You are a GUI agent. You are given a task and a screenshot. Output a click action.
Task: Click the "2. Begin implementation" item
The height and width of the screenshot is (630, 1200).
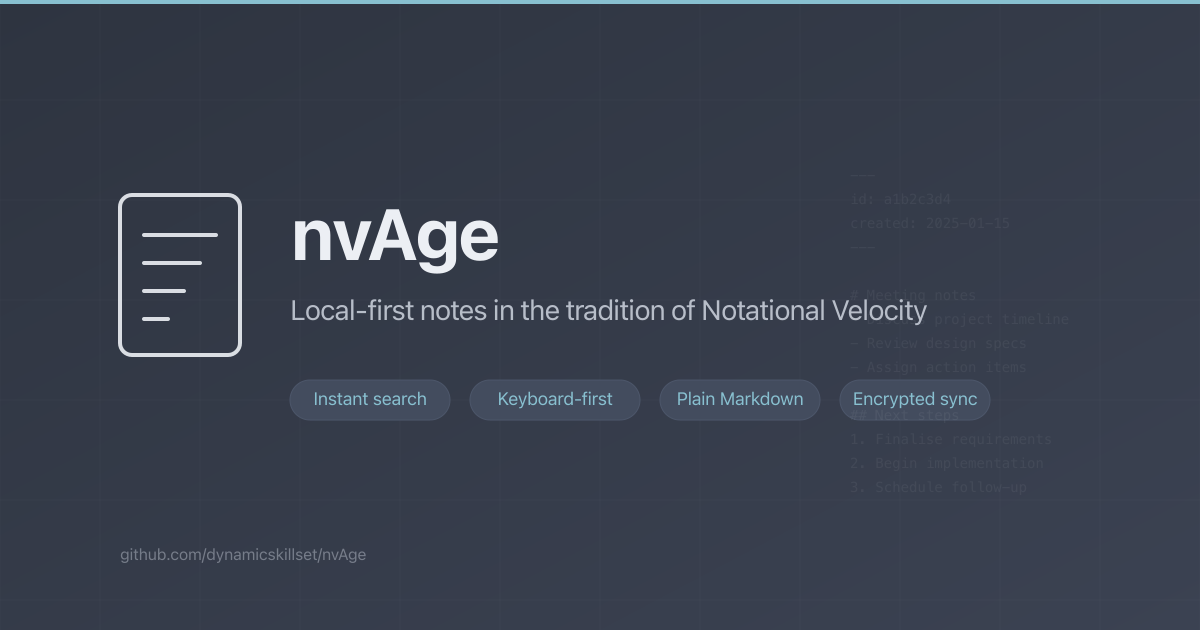(x=946, y=464)
